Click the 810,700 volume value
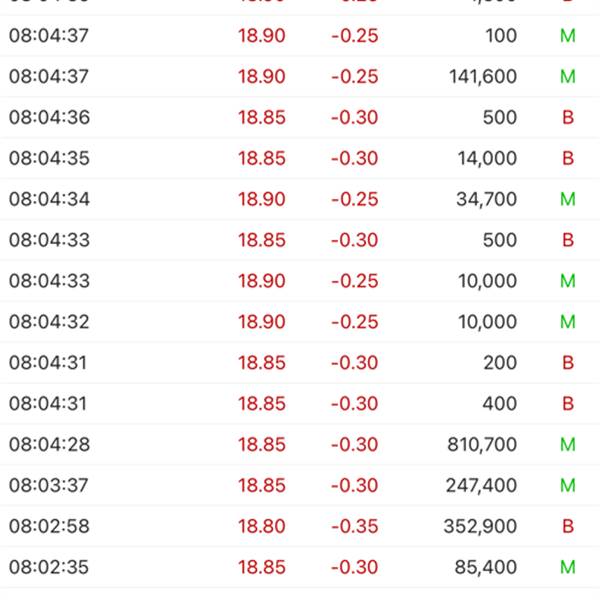Image resolution: width=600 pixels, height=600 pixels. 481,444
